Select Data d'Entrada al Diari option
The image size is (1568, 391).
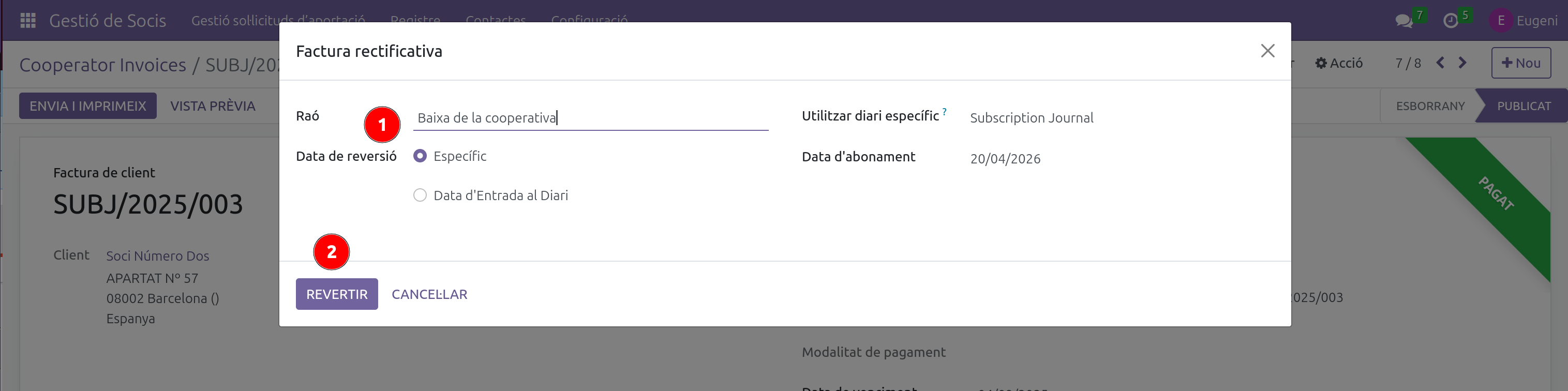pos(420,194)
